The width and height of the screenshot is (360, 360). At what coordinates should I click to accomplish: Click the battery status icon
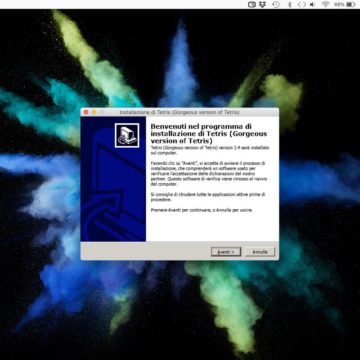pos(351,4)
